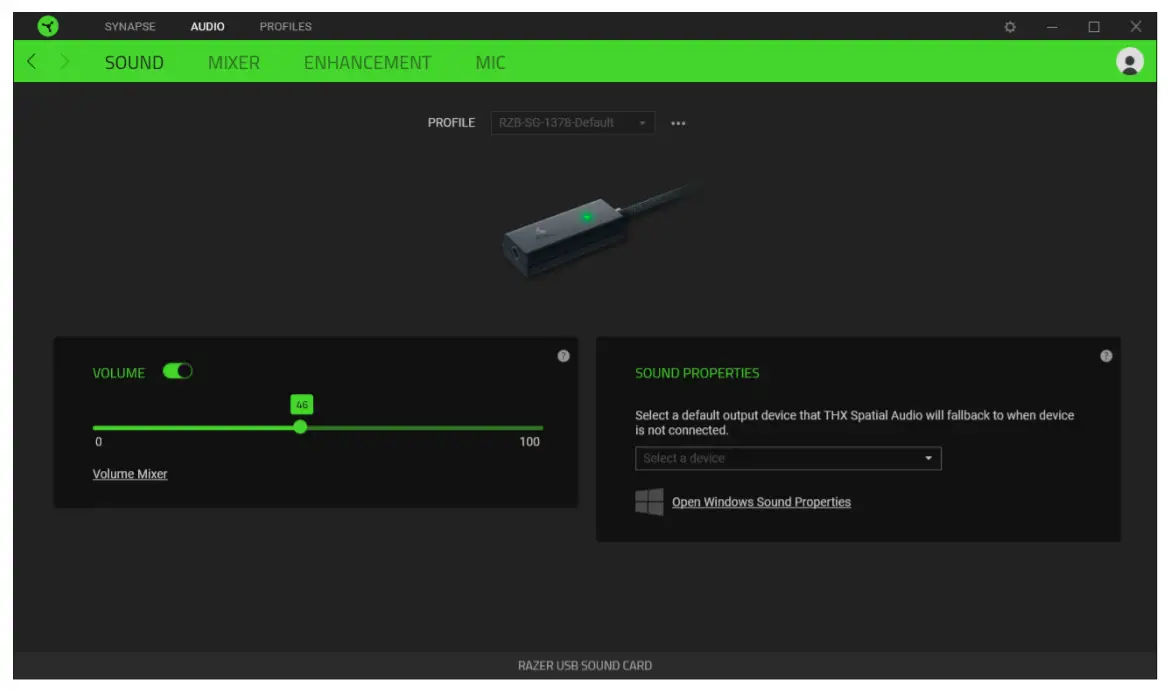This screenshot has width=1173, height=693.
Task: Click the user account icon
Action: (x=1129, y=61)
